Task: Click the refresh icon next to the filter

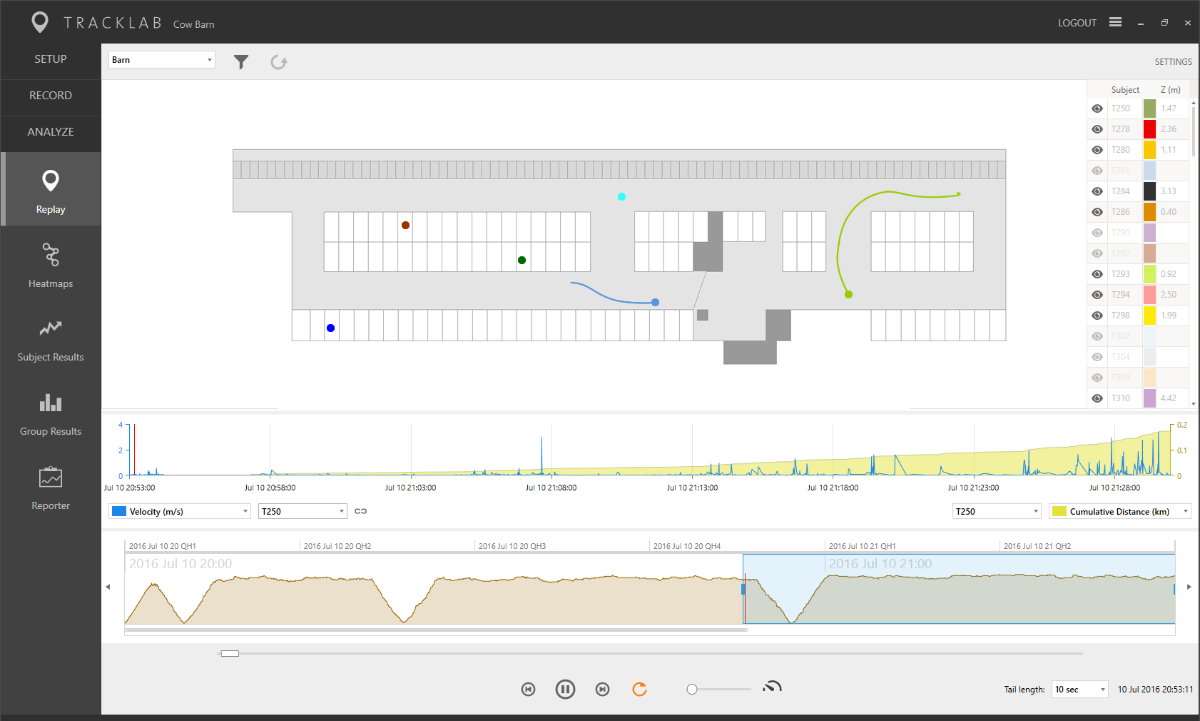Action: coord(278,61)
